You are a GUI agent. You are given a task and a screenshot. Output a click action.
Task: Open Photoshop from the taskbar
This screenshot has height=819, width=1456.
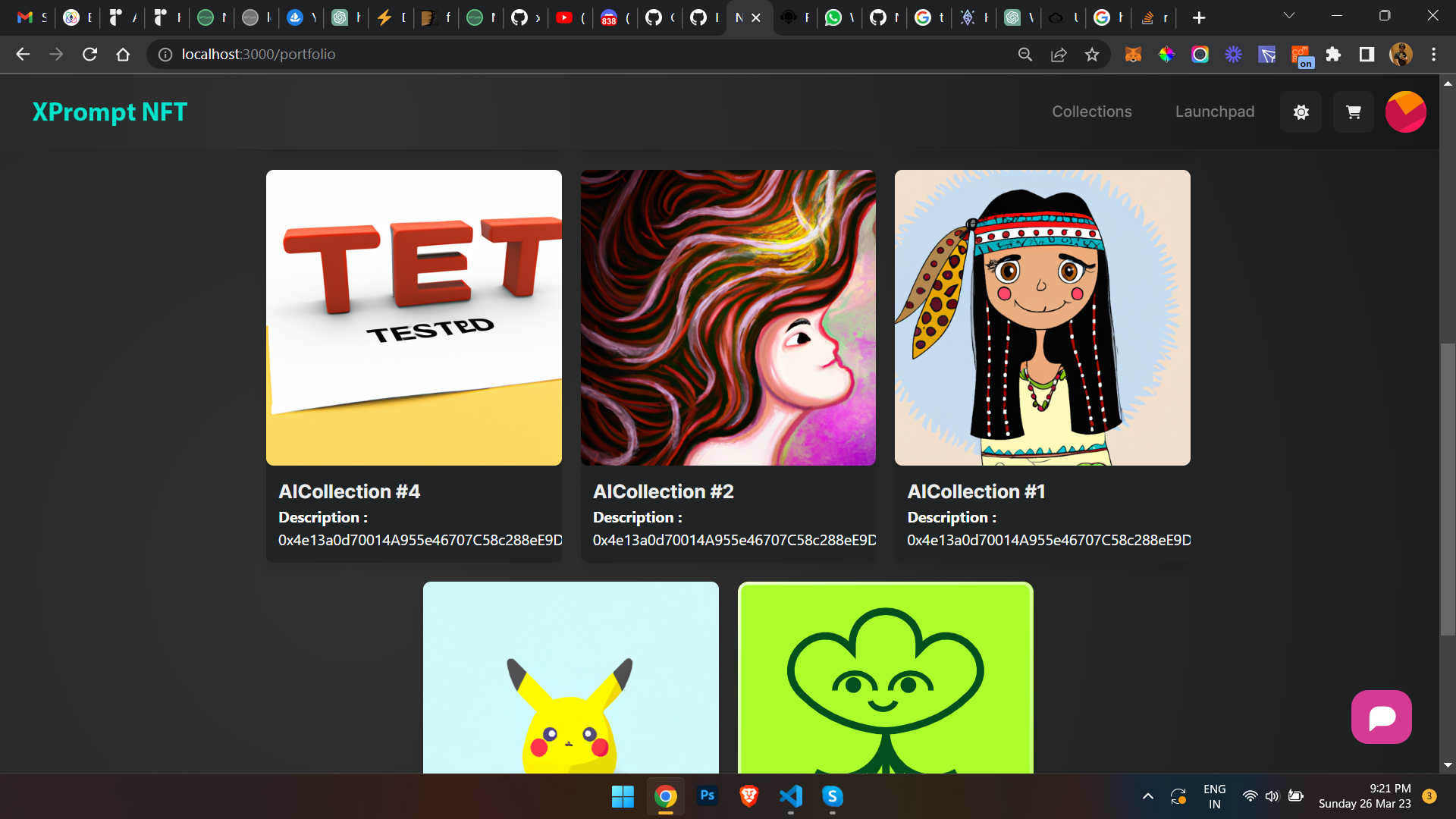point(707,795)
